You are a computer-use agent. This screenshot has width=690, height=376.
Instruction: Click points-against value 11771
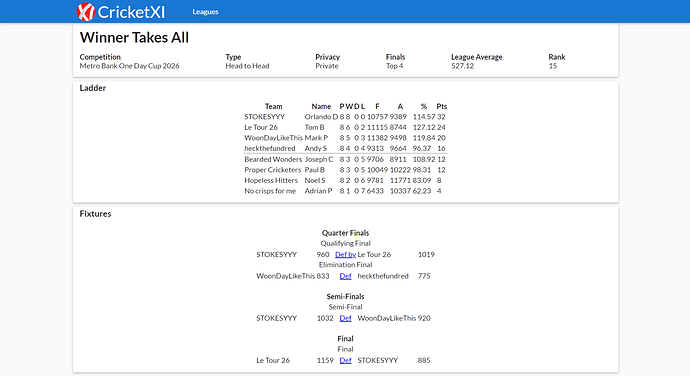point(400,181)
